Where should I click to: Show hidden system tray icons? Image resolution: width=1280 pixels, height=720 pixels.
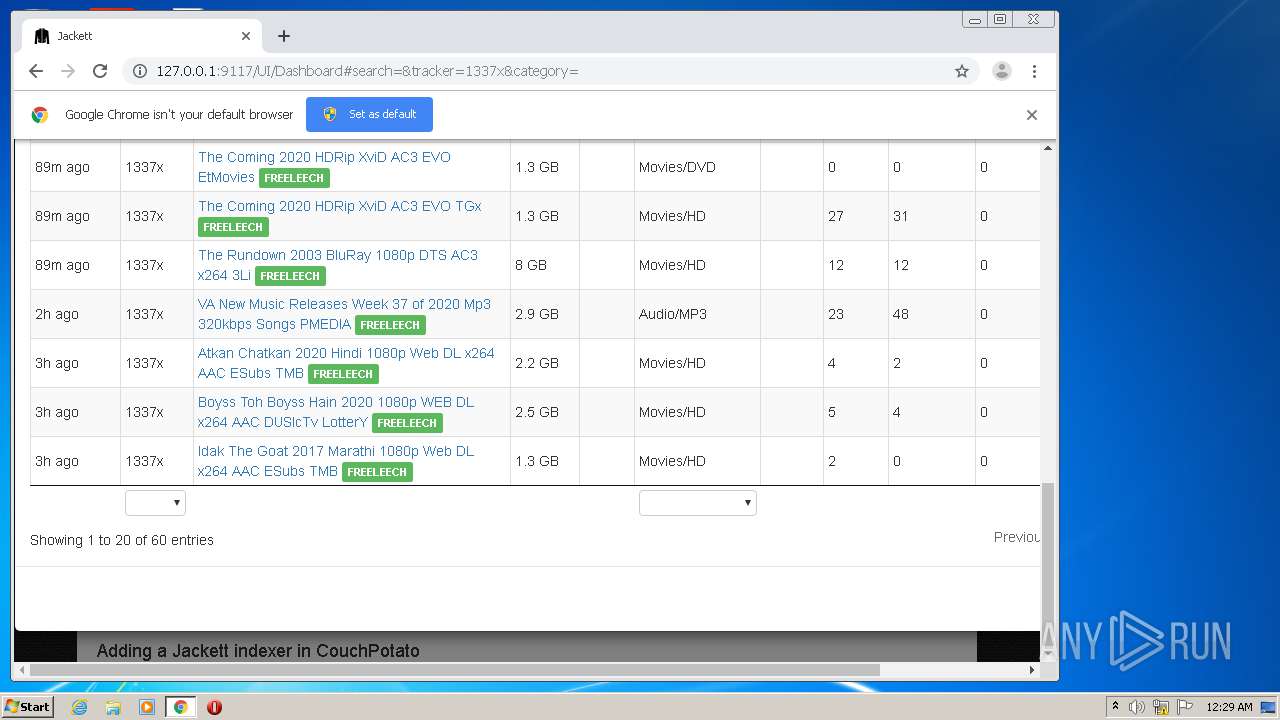tap(1115, 707)
